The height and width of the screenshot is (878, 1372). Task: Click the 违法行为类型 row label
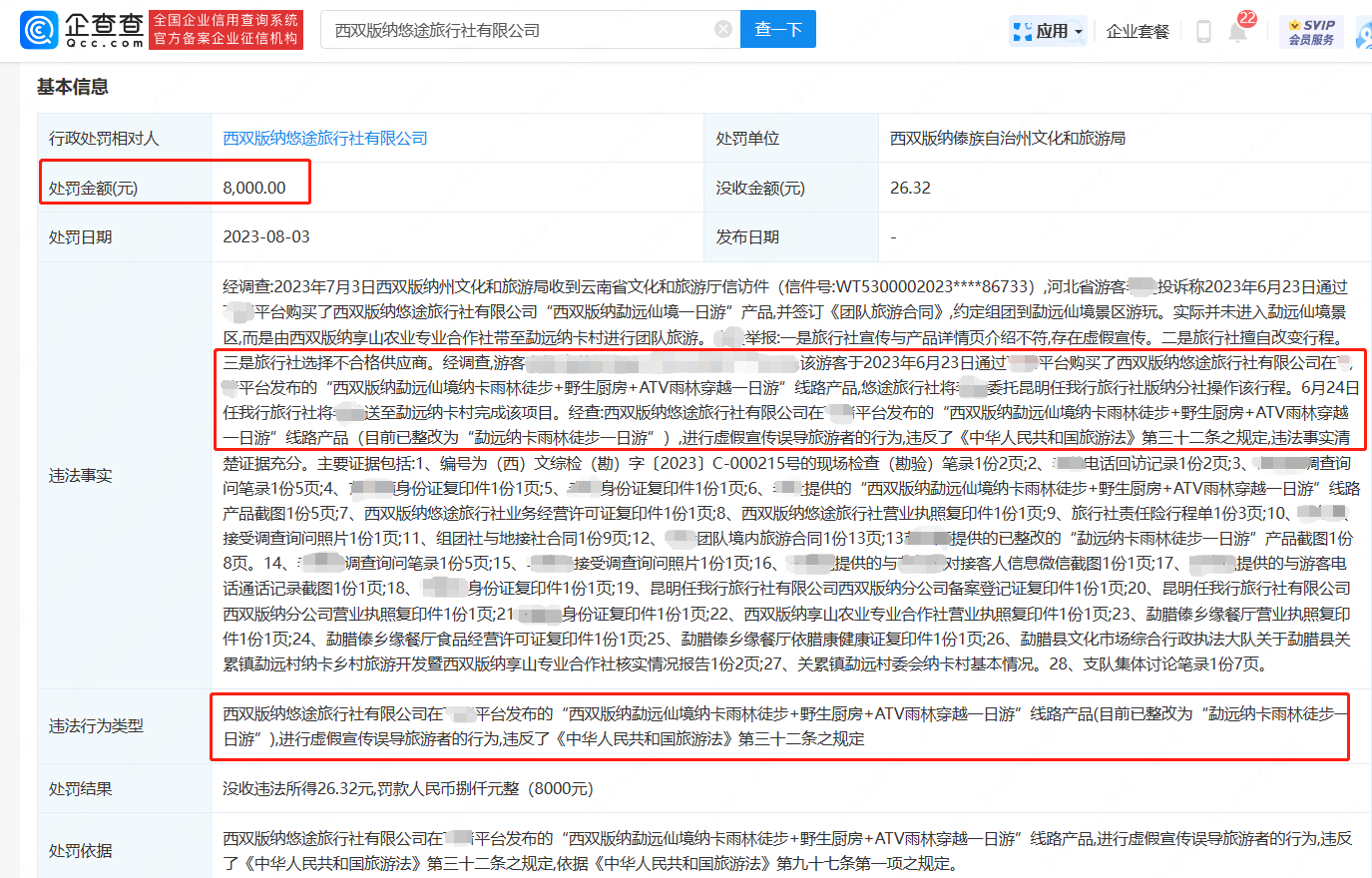(97, 725)
